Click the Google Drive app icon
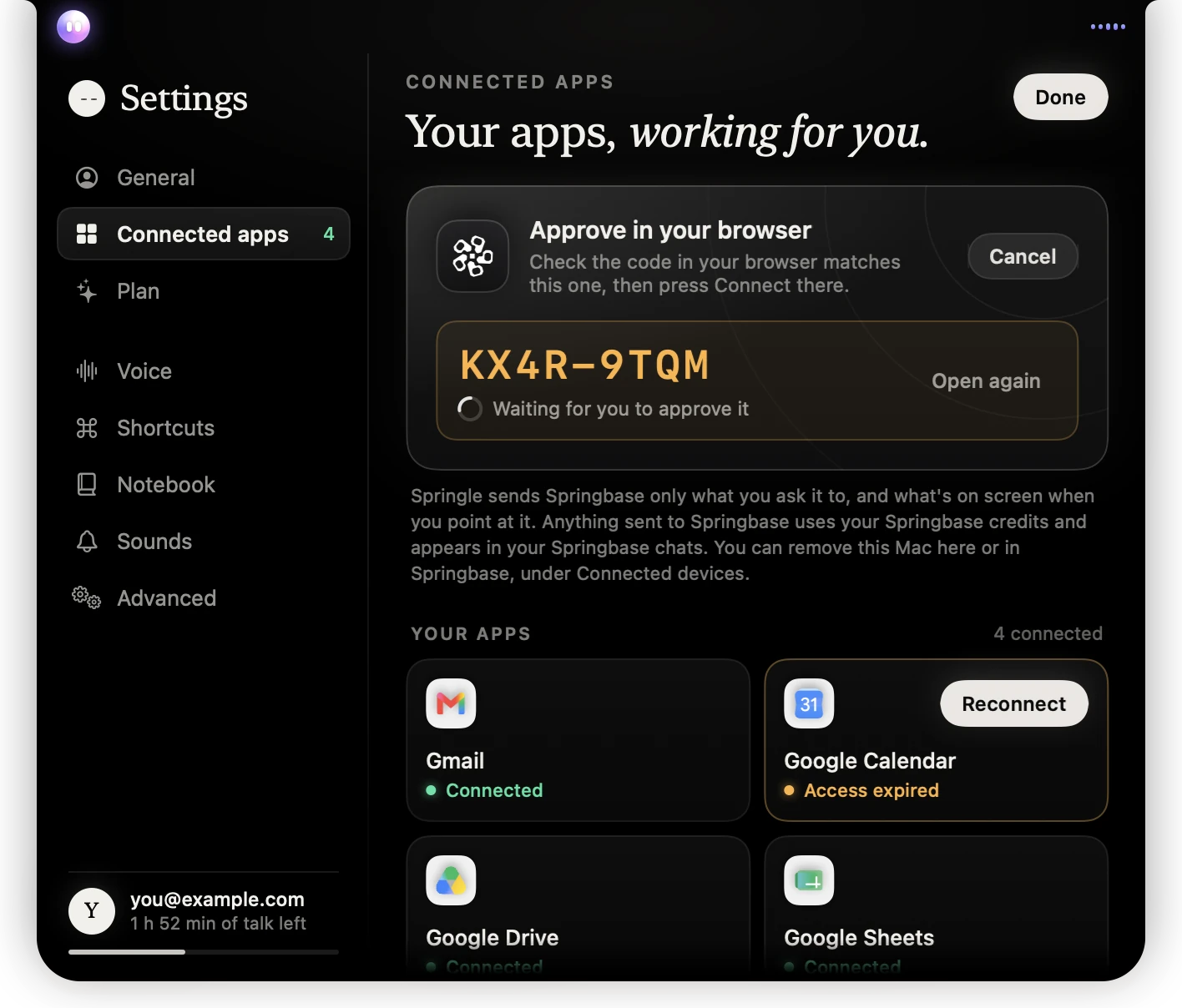This screenshot has width=1182, height=1008. (x=451, y=880)
